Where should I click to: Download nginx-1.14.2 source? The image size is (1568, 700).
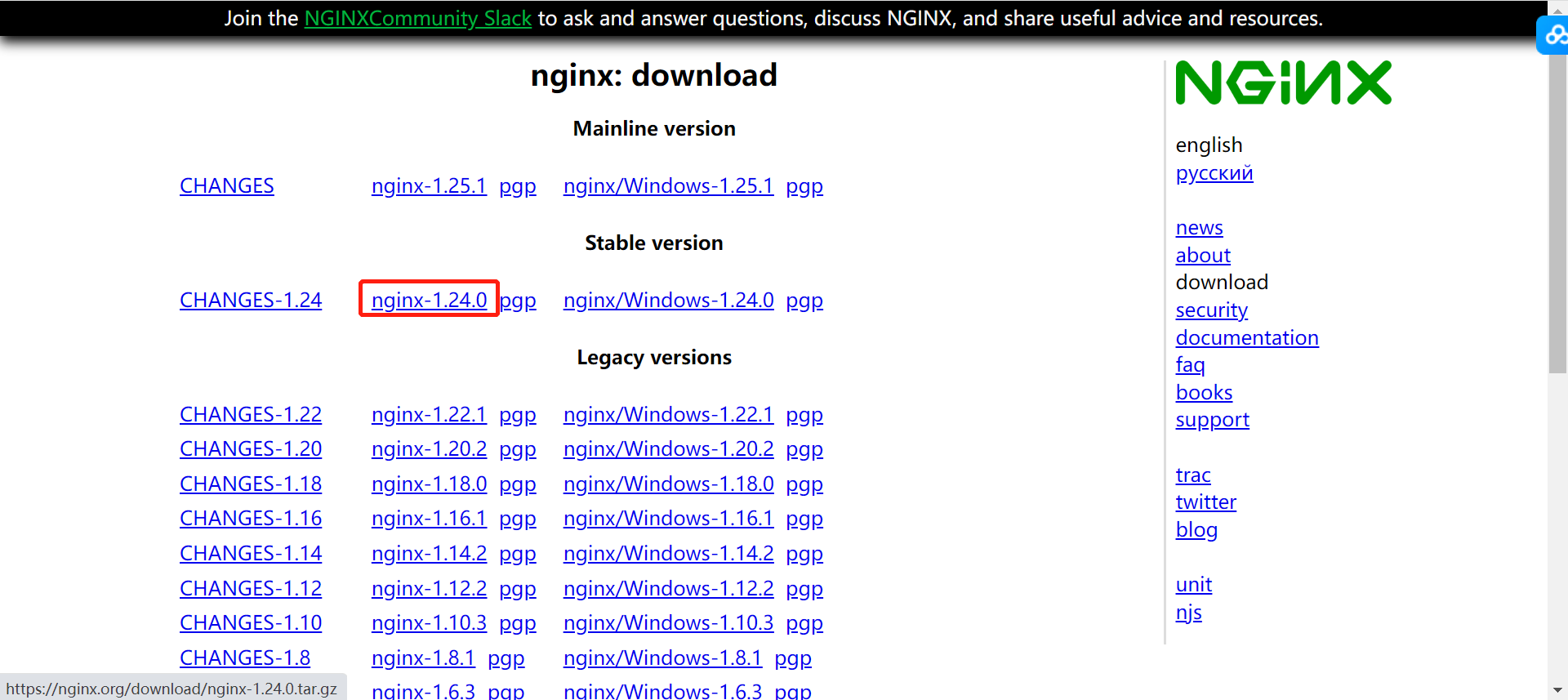(x=429, y=554)
